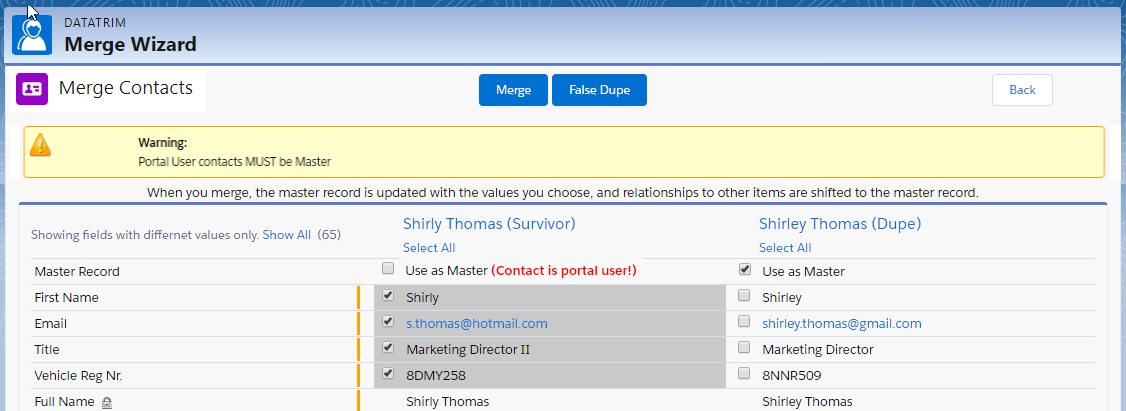Uncheck the Shirly first name checkbox
Image resolution: width=1126 pixels, height=411 pixels.
pyautogui.click(x=388, y=295)
